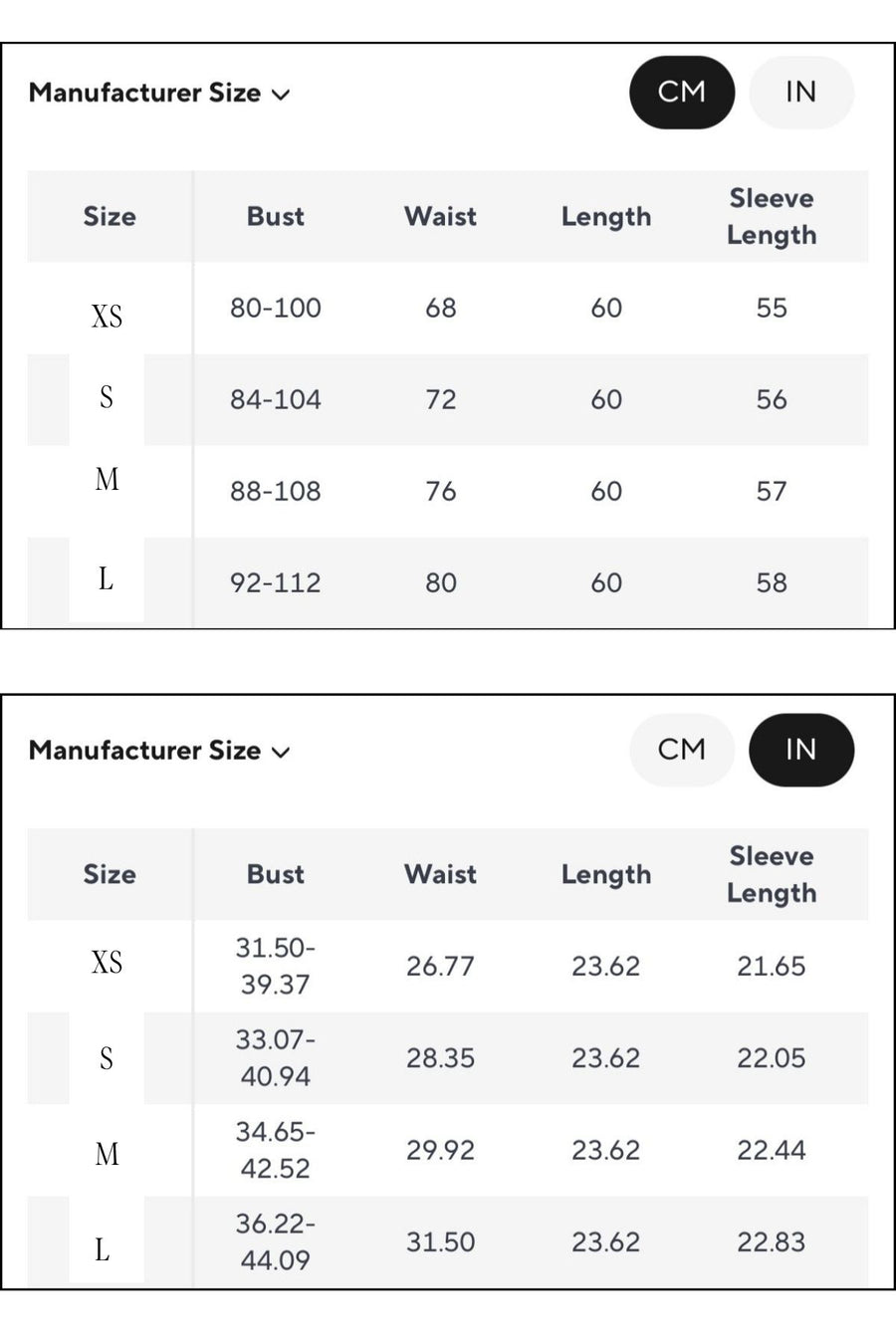Click the chevron beside Manufacturer Size in the inch chart

pyautogui.click(x=281, y=752)
